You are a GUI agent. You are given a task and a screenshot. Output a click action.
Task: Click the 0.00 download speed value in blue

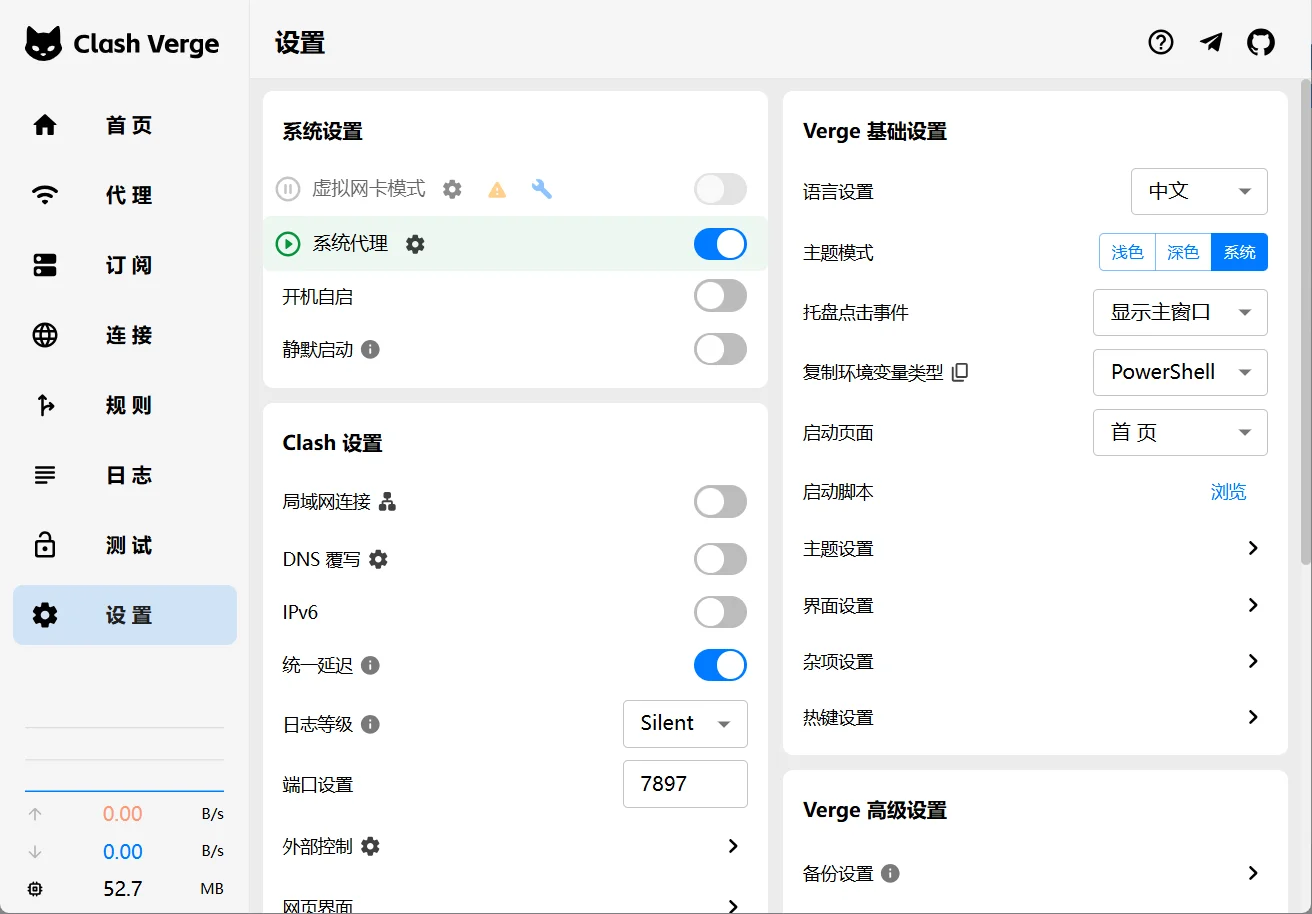pyautogui.click(x=123, y=852)
